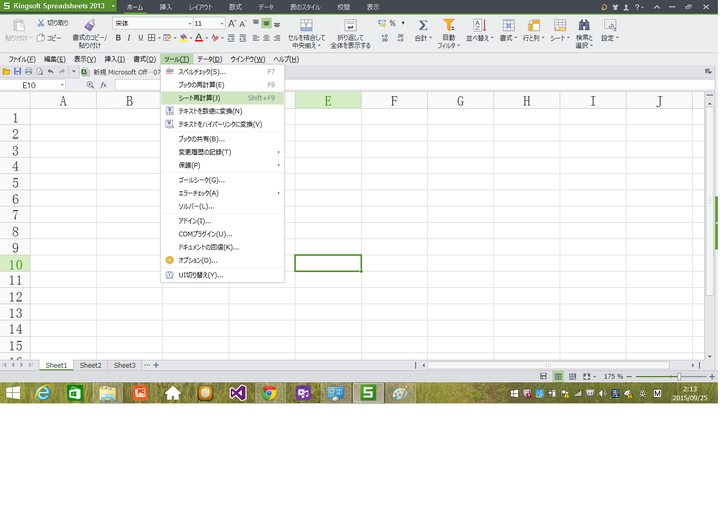Toggle center horizontal text alignment
Screen dimensions: 720x520
[x=266, y=38]
